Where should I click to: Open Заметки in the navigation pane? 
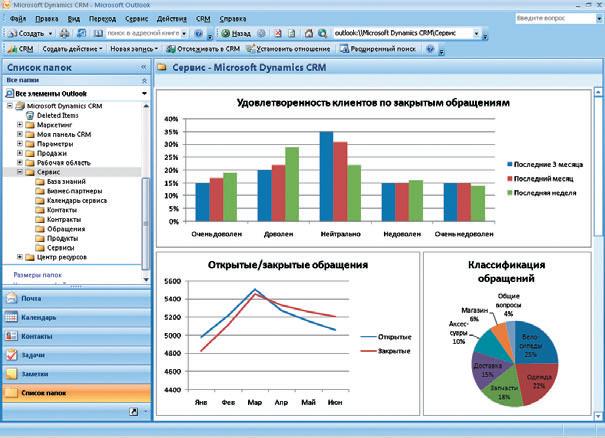tap(76, 374)
